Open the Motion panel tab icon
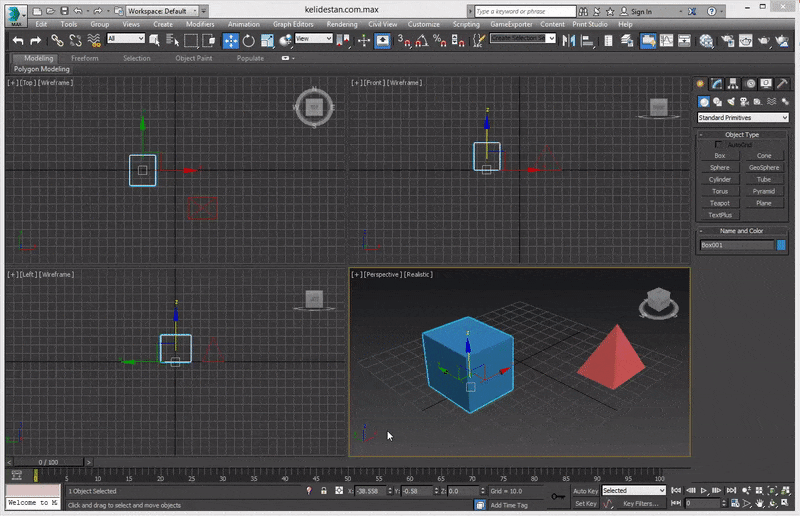This screenshot has width=800, height=516. [750, 83]
